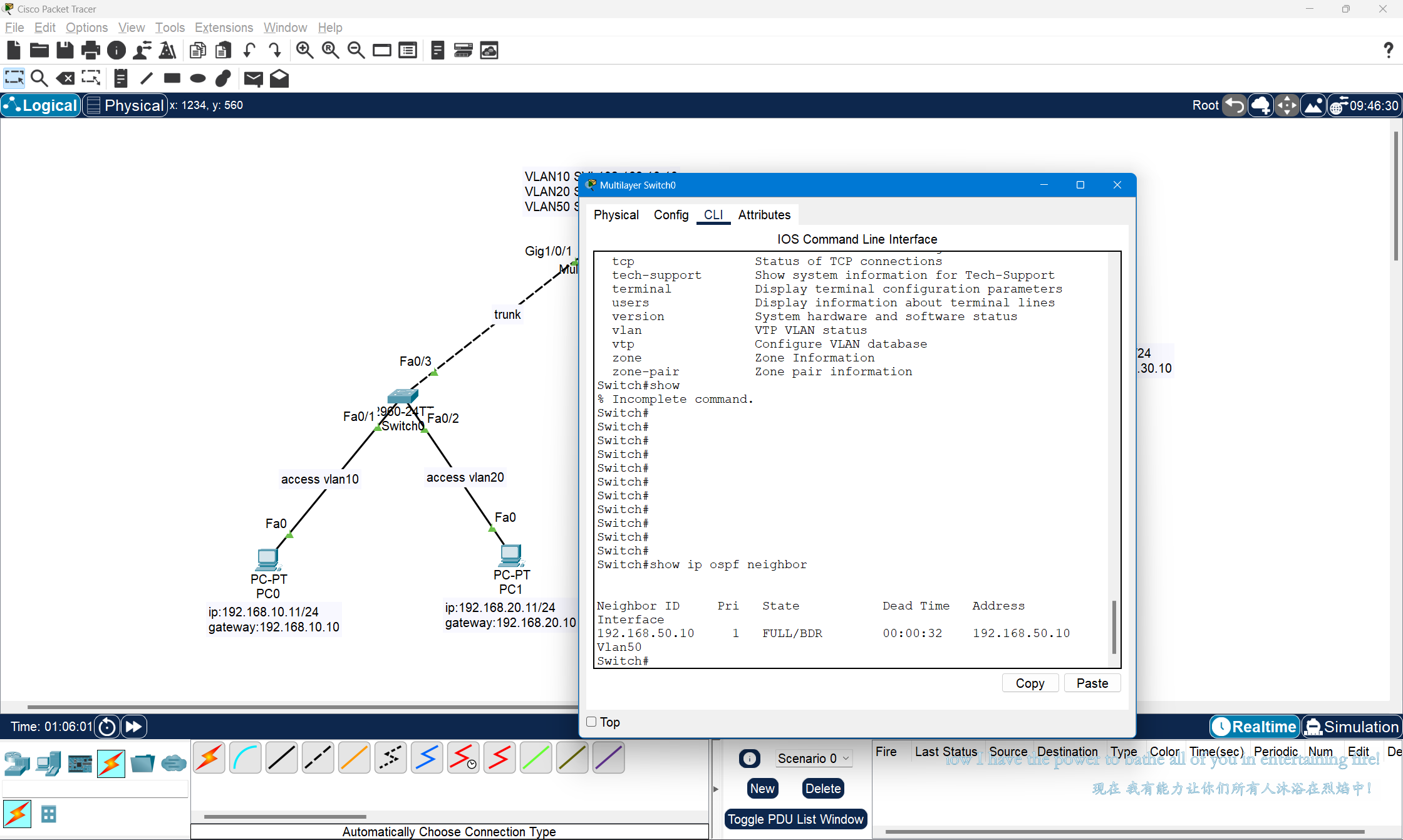The height and width of the screenshot is (840, 1403).
Task: Pick the Draw Line tool
Action: (147, 78)
